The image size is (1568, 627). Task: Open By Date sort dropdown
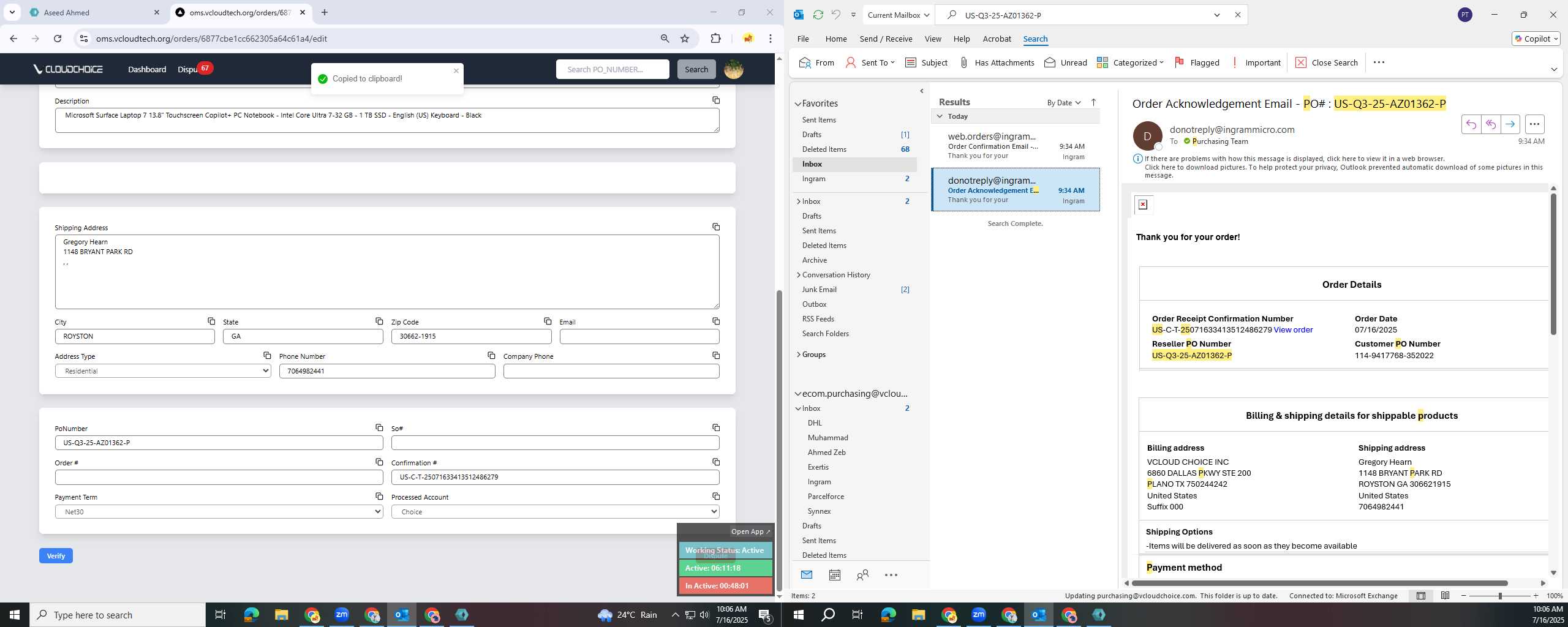click(1064, 102)
